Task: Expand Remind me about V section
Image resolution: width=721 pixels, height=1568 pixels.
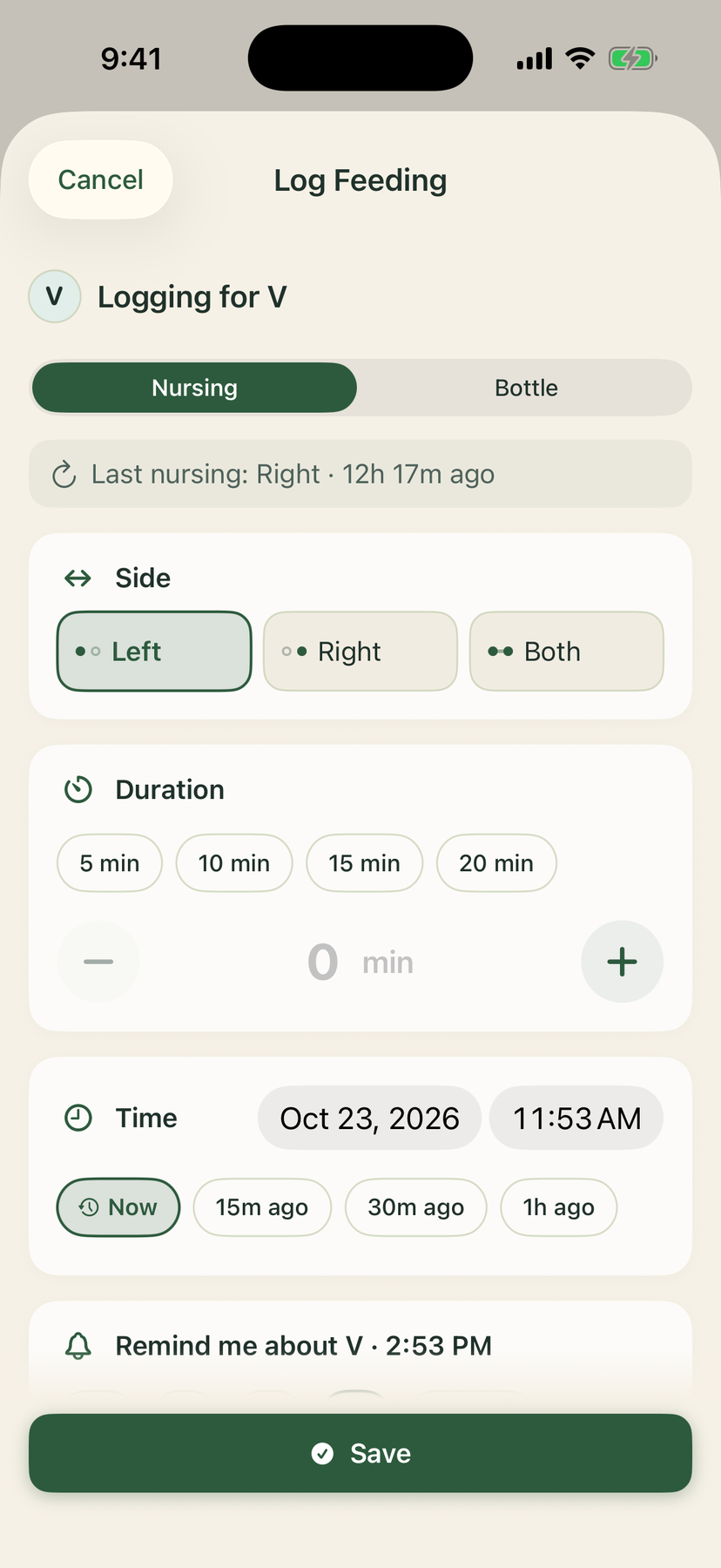Action: pos(360,1346)
